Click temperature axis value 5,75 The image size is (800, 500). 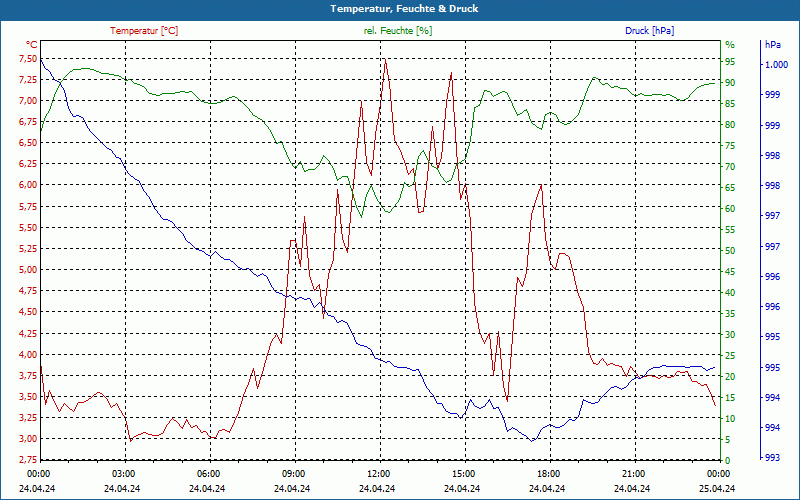(x=28, y=207)
